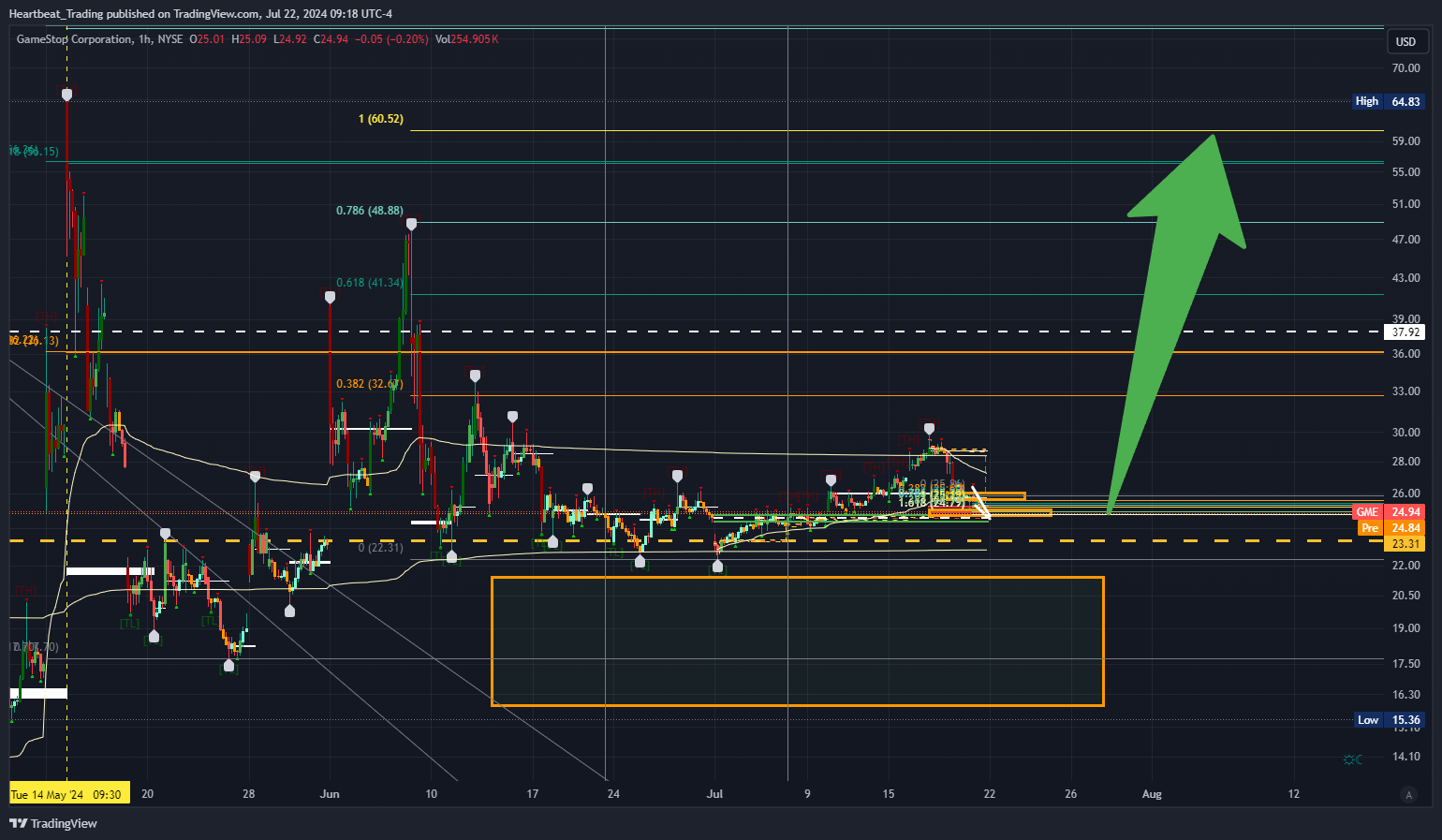Click the C24.94 close price value
Image resolution: width=1442 pixels, height=840 pixels.
(x=331, y=39)
